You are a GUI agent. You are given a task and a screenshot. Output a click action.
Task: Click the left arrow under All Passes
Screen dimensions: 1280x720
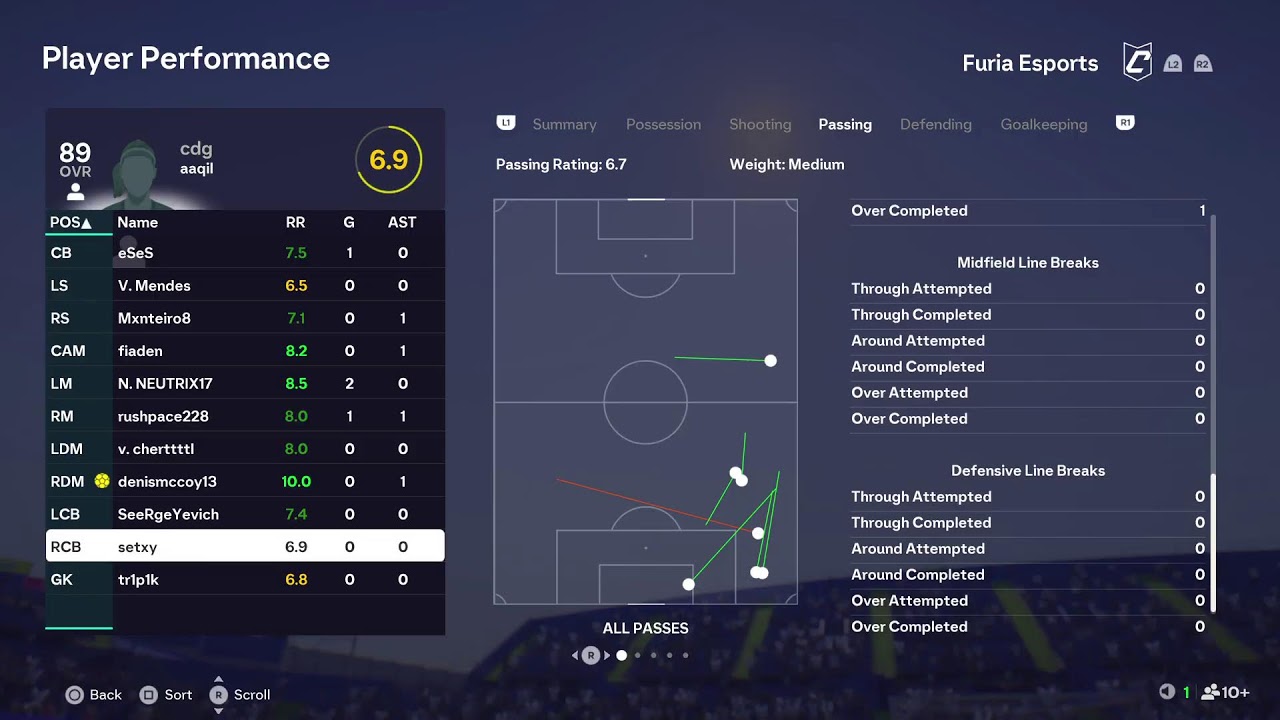click(575, 656)
